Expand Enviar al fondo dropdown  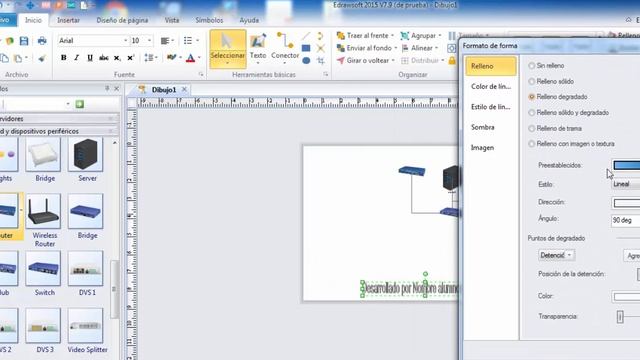396,48
